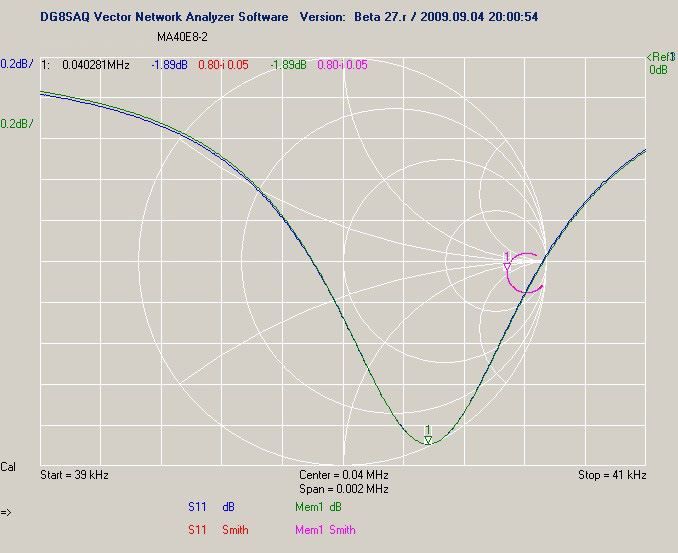Viewport: 678px width, 553px height.
Task: Select the Mem1 dB trace label
Action: [x=318, y=507]
